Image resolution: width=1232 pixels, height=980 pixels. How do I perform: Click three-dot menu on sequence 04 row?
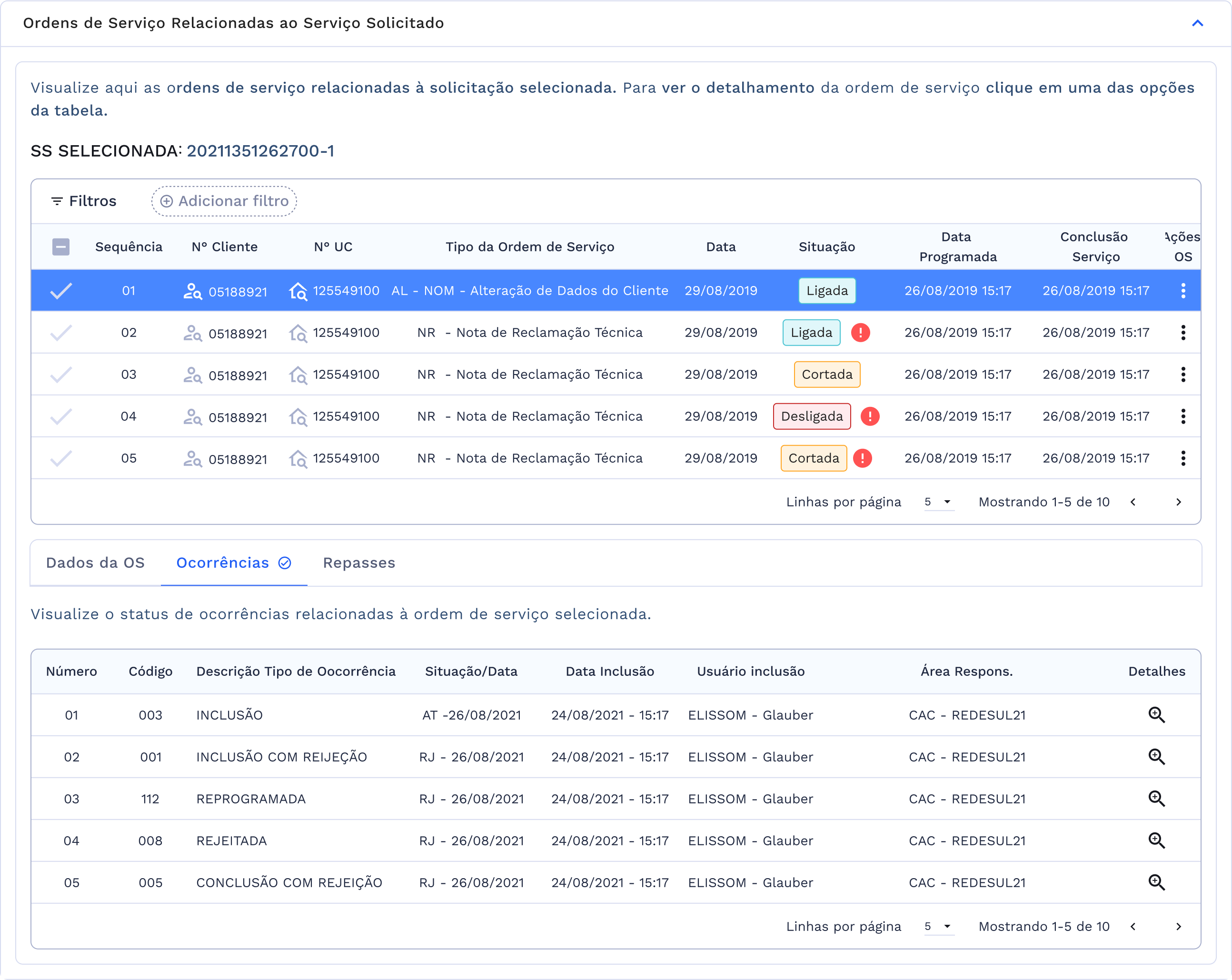click(x=1182, y=416)
